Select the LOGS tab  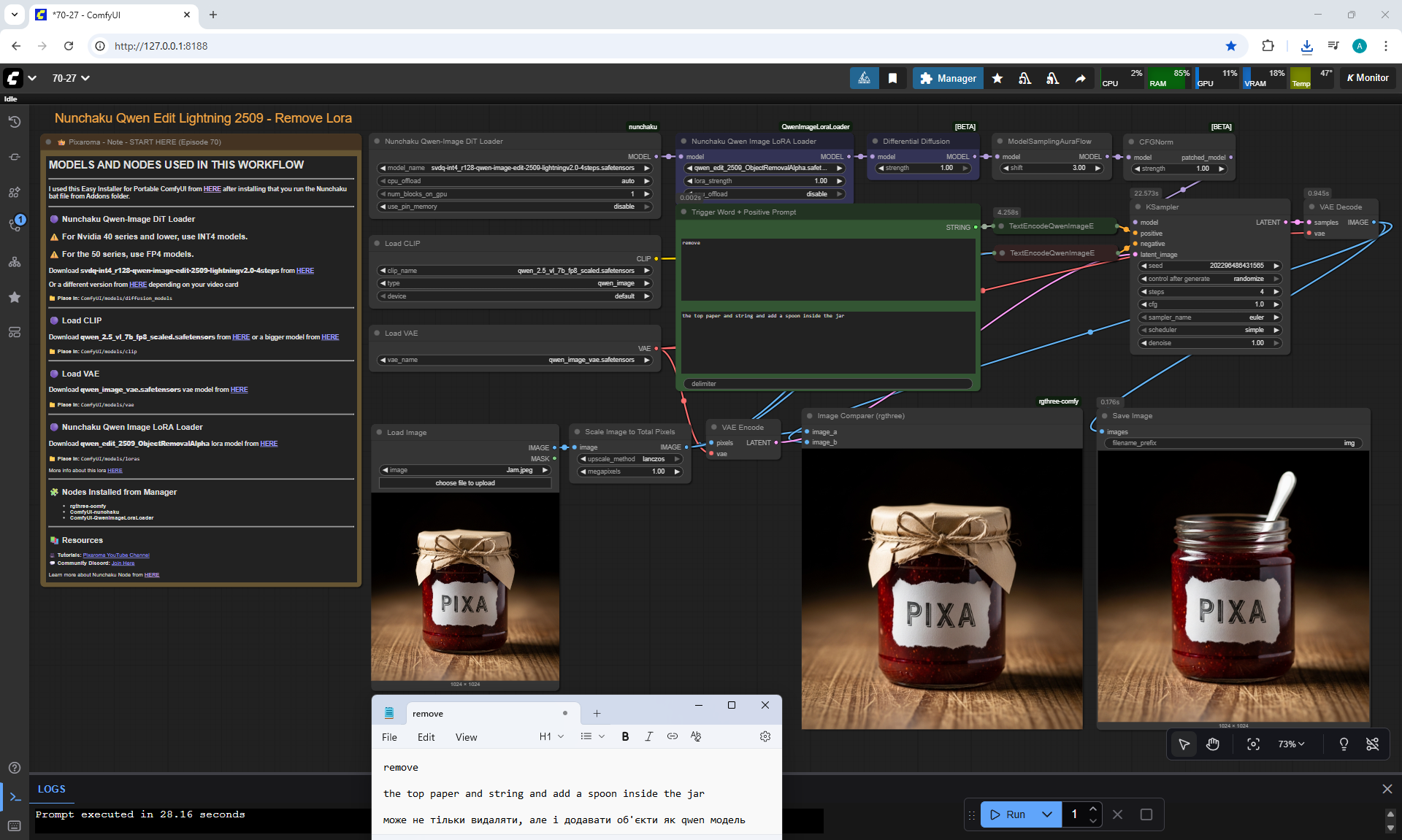coord(52,789)
